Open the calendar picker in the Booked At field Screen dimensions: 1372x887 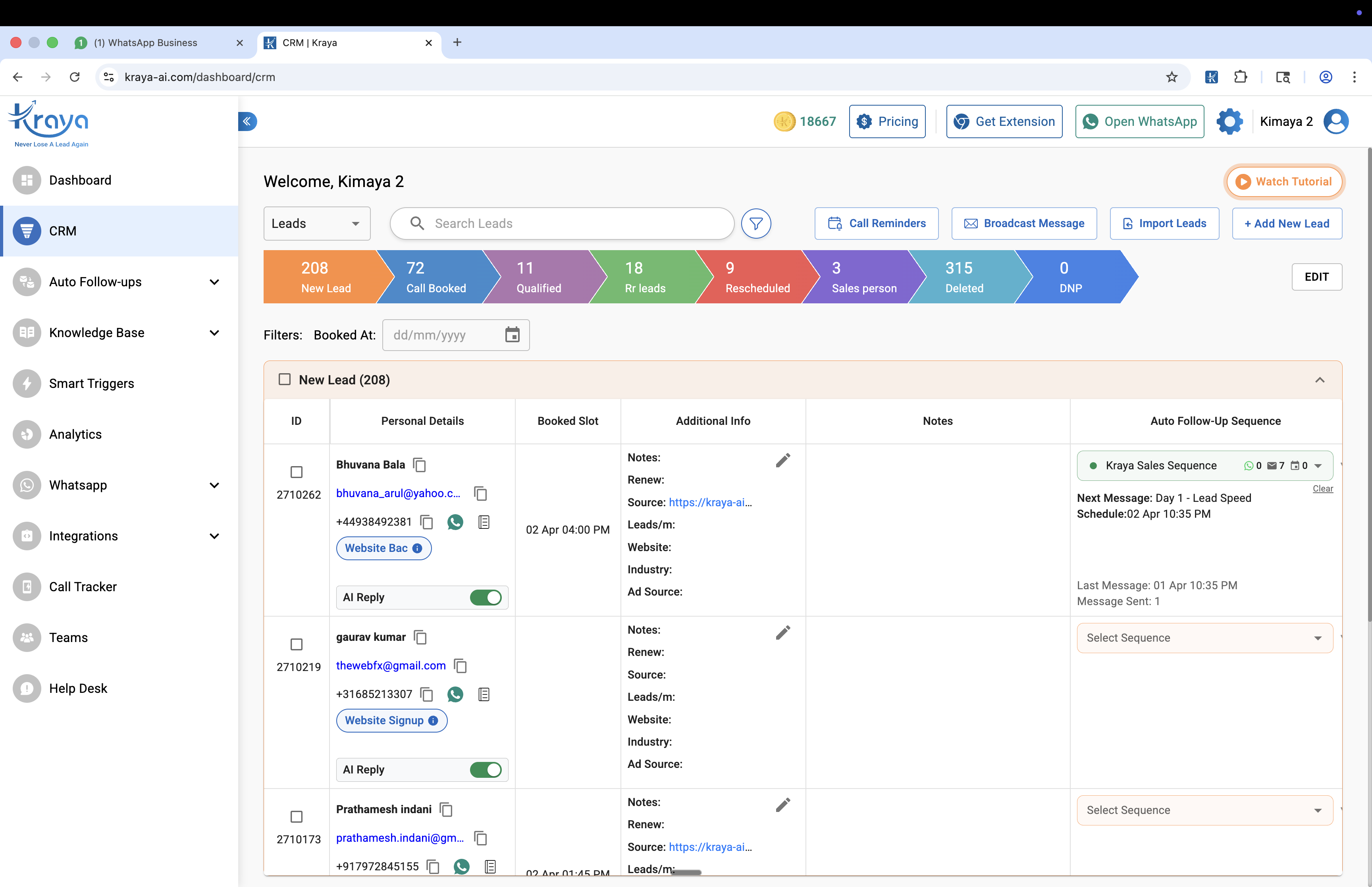coord(512,335)
